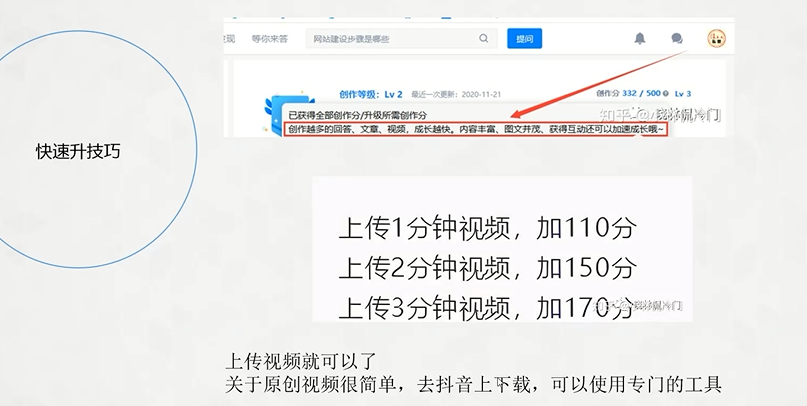
Task: Click the Lv 3 next level label
Action: point(683,94)
